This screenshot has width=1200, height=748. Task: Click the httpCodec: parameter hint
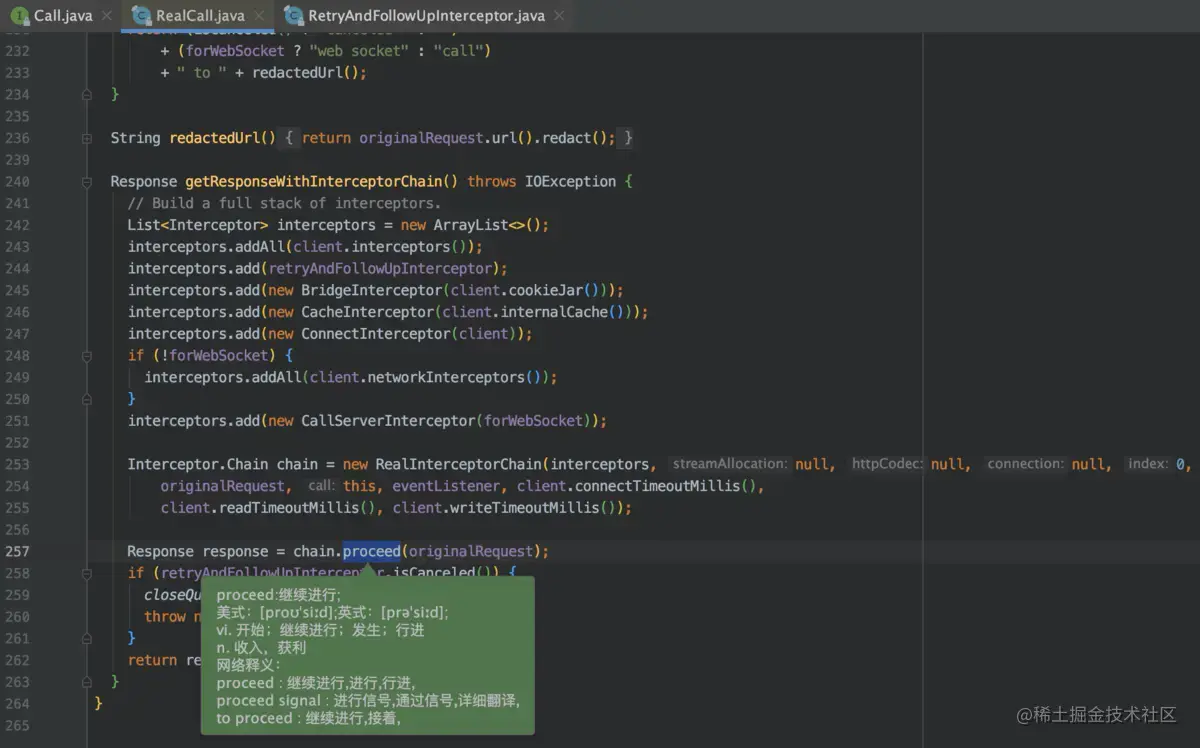point(887,464)
